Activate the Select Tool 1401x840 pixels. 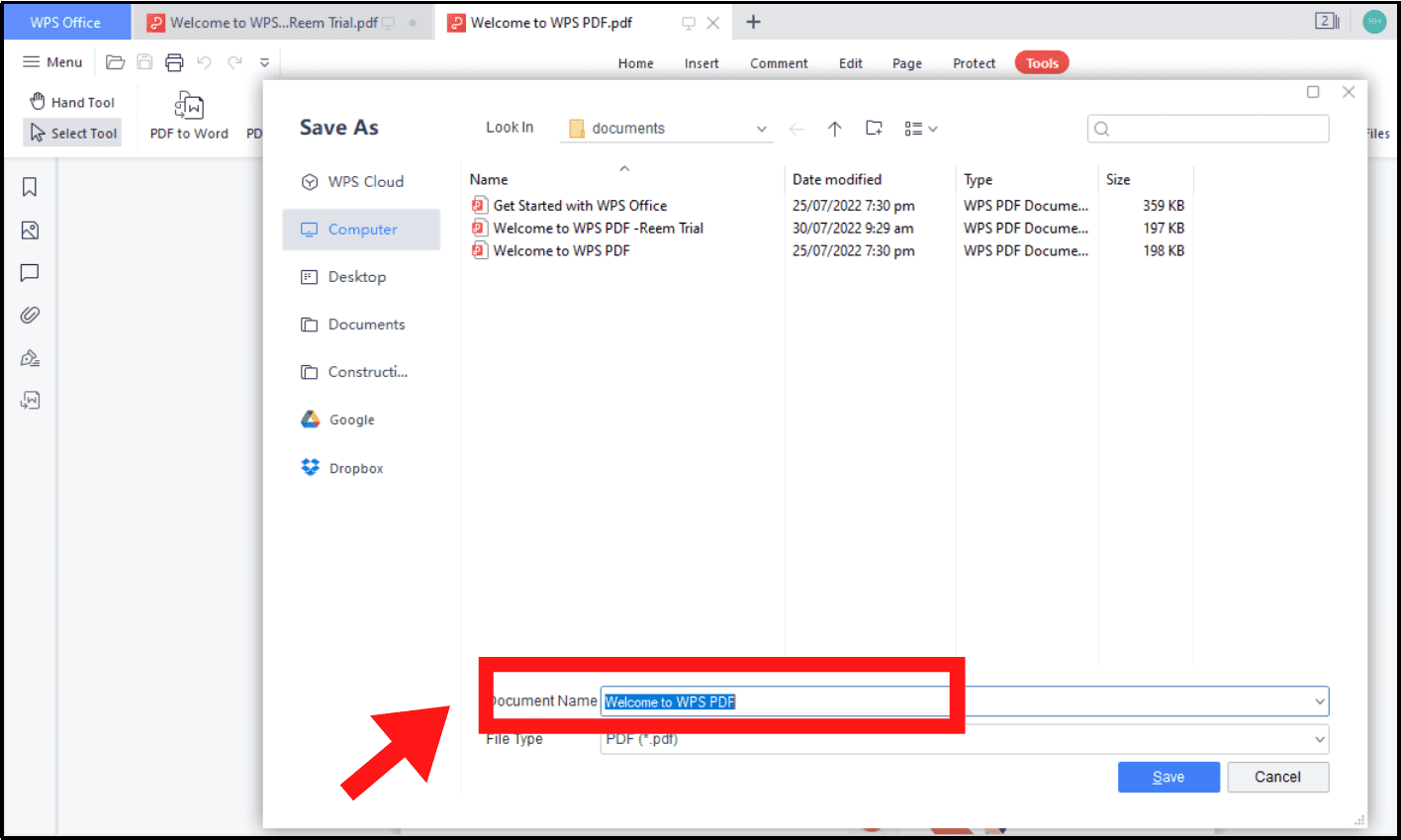(73, 133)
